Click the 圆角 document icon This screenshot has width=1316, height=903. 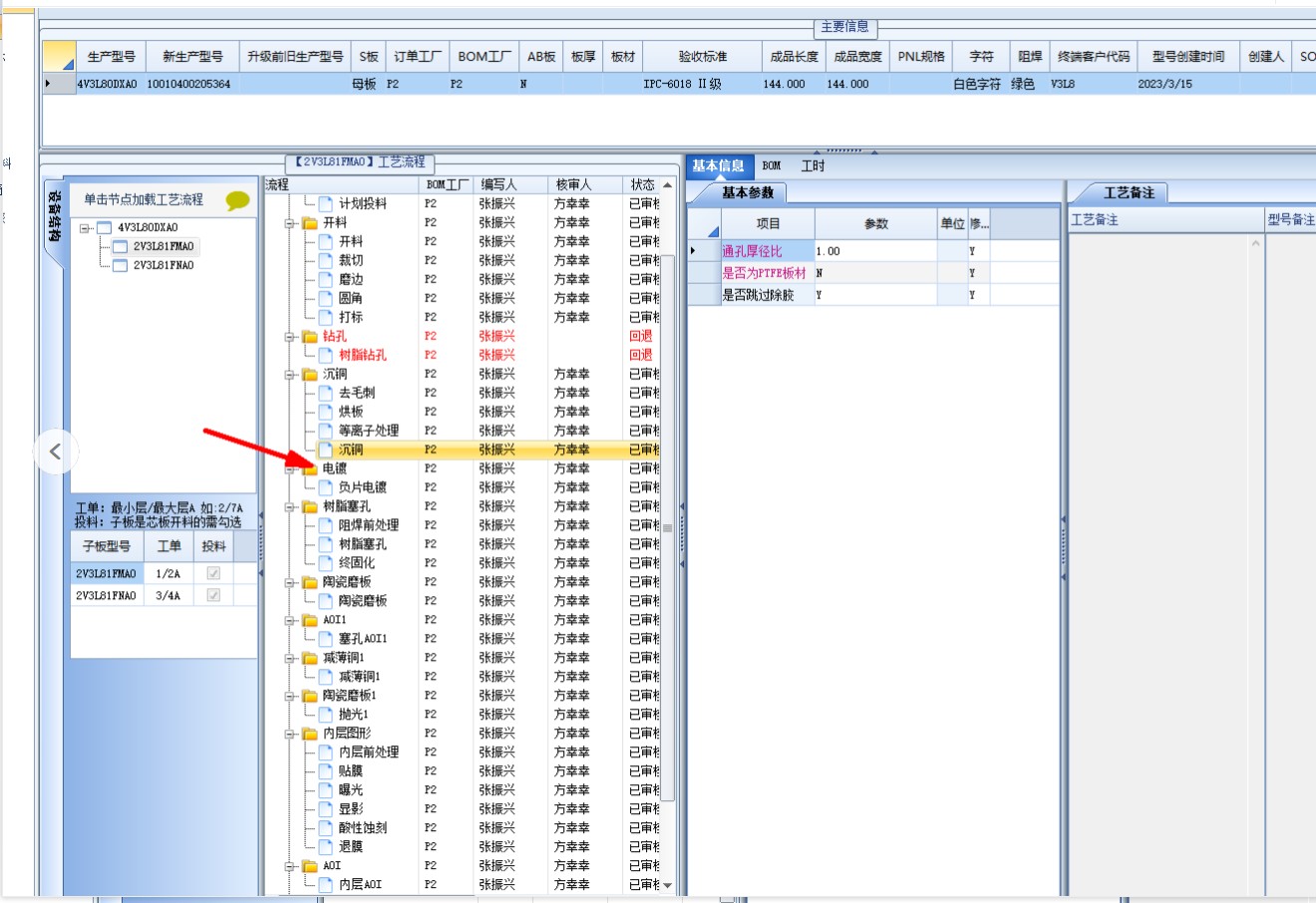pos(325,298)
